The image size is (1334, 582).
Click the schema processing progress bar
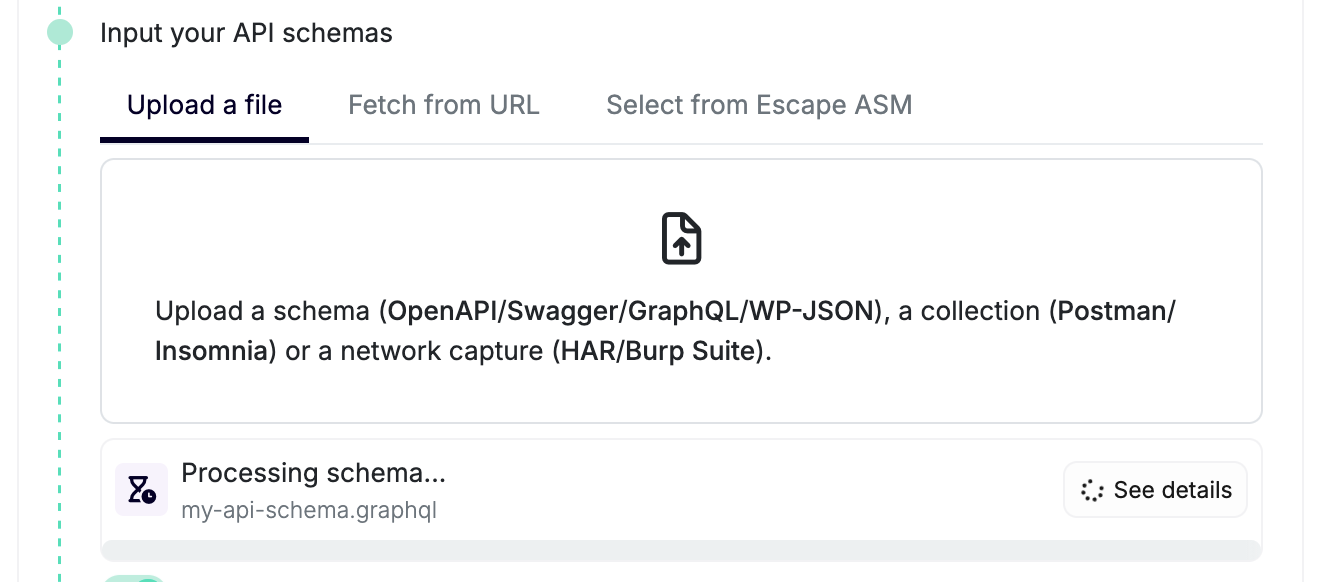(x=681, y=551)
